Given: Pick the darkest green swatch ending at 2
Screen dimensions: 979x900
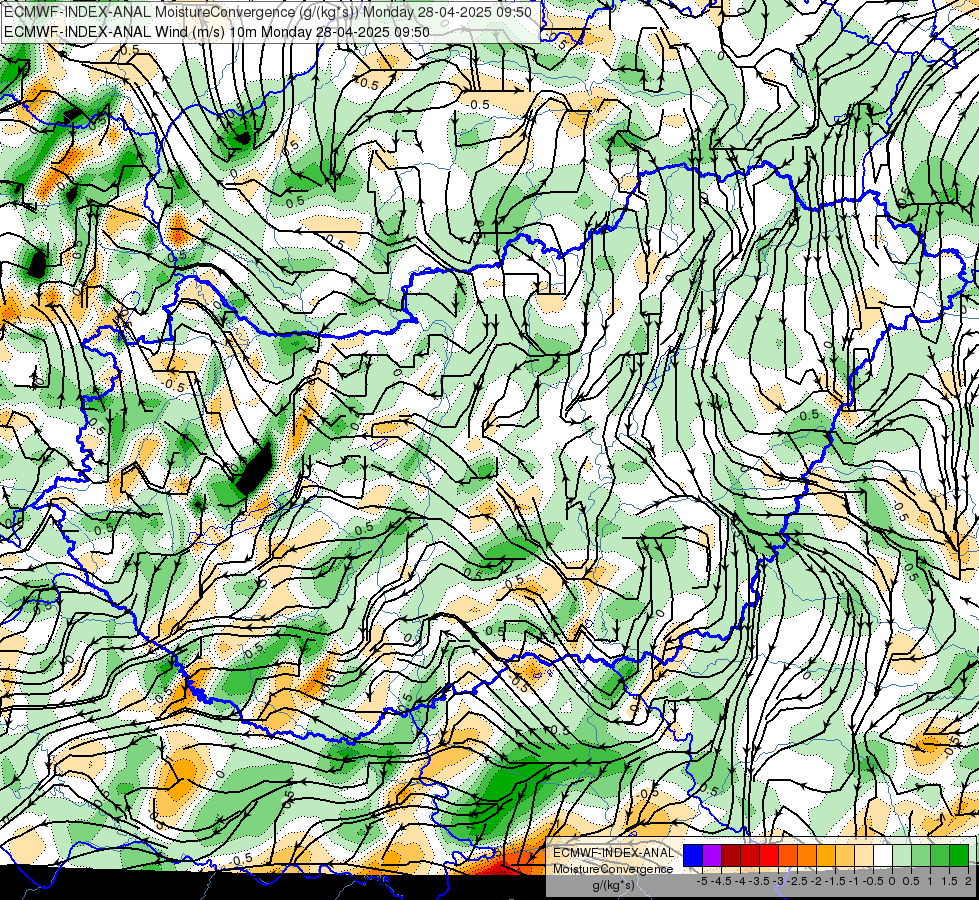Looking at the screenshot, I should (x=959, y=856).
